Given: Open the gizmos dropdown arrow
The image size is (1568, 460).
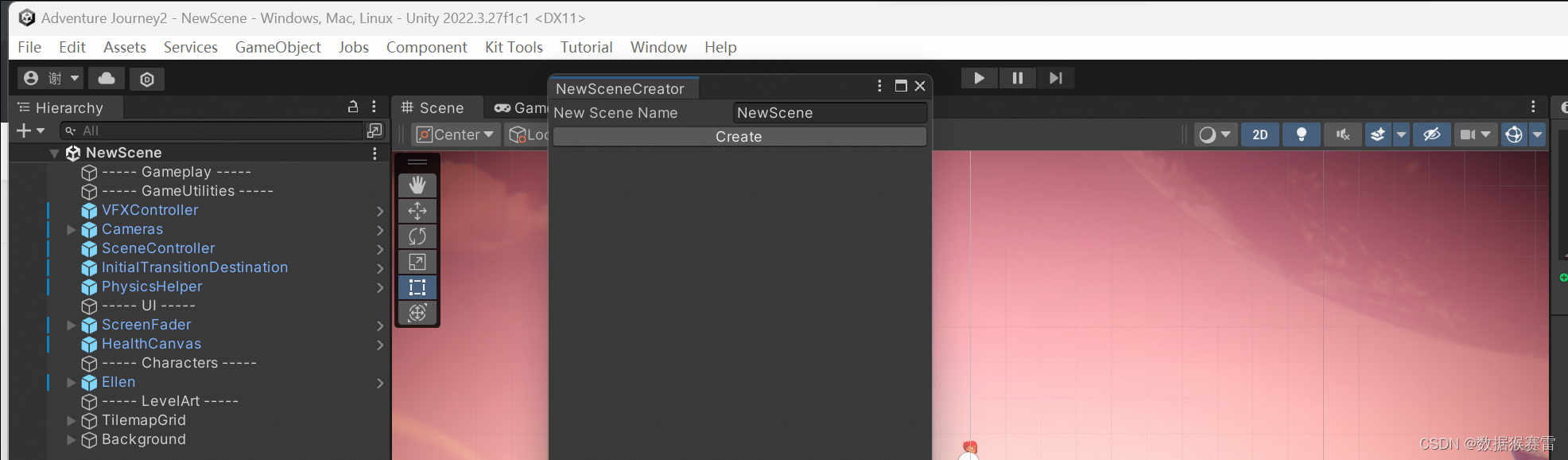Looking at the screenshot, I should (x=1538, y=134).
